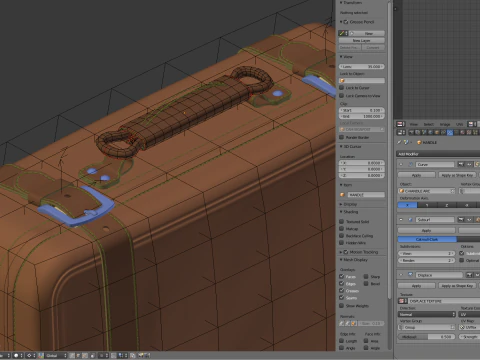Select the modifiers wrench properties tab
The width and height of the screenshot is (480, 360).
tap(450, 132)
